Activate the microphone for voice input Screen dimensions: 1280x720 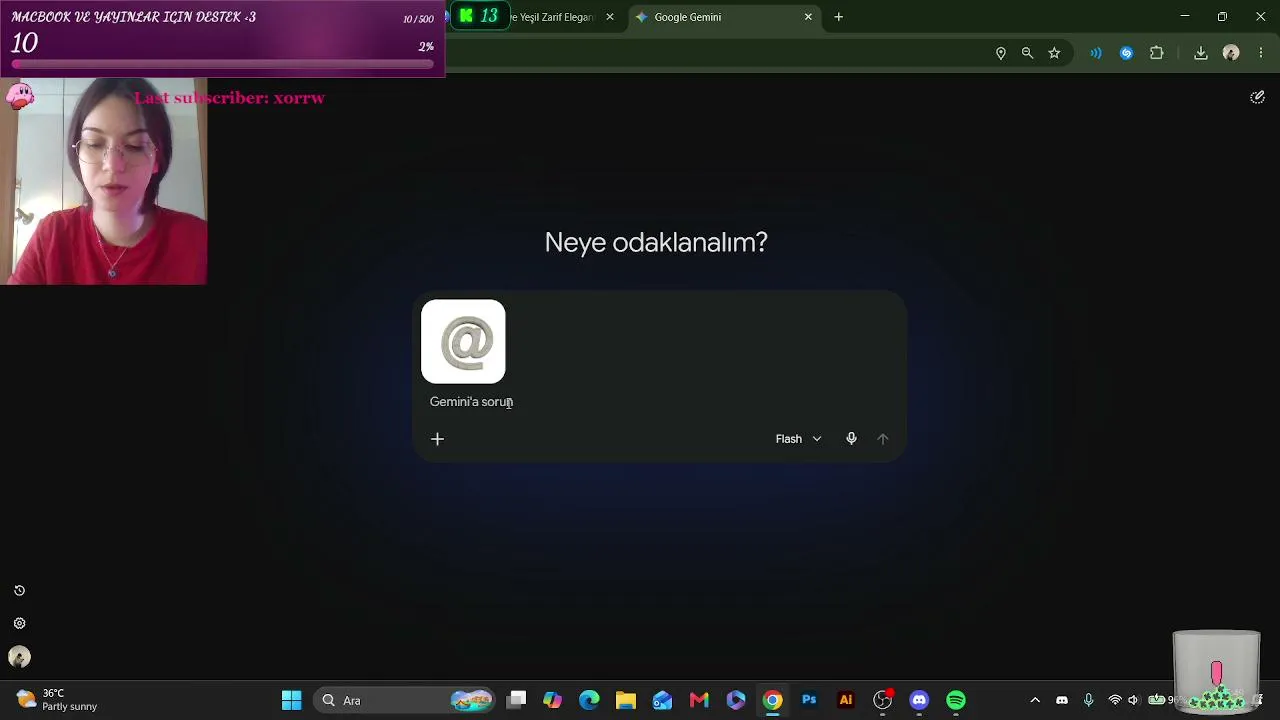(851, 439)
